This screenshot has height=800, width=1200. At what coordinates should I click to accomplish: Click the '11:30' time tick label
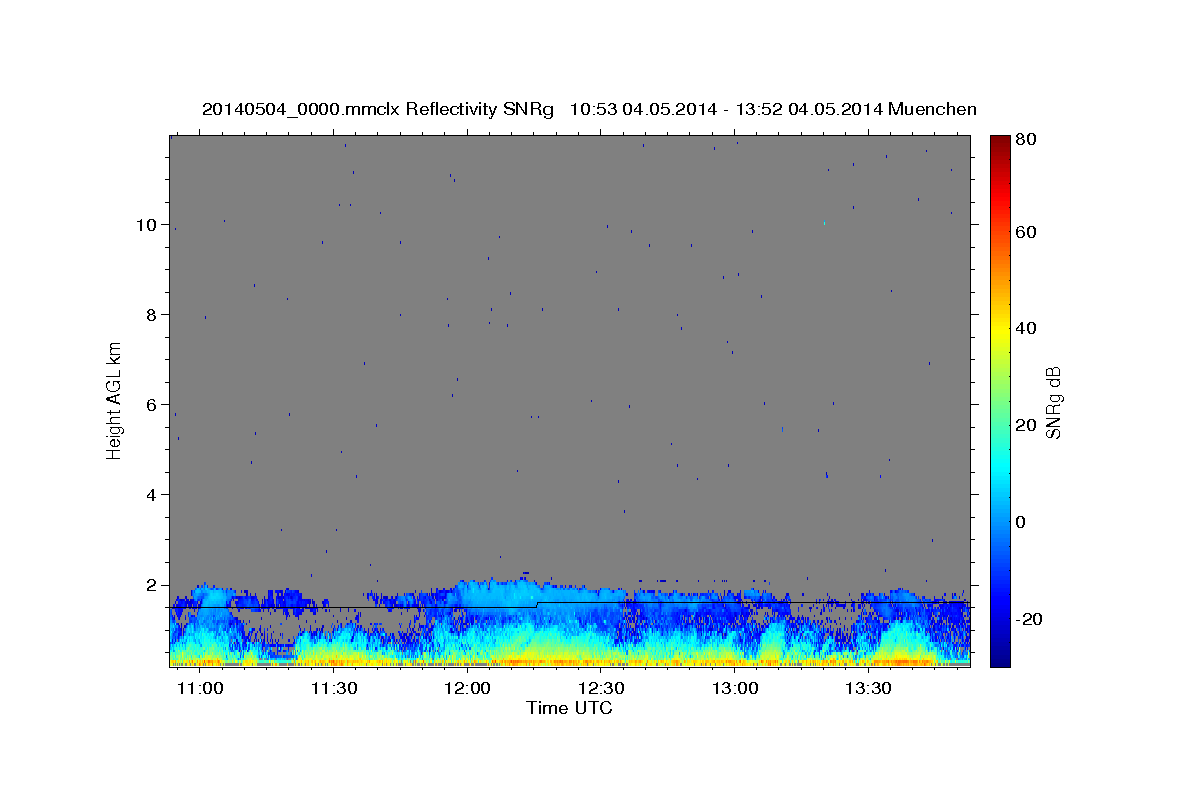coord(334,689)
